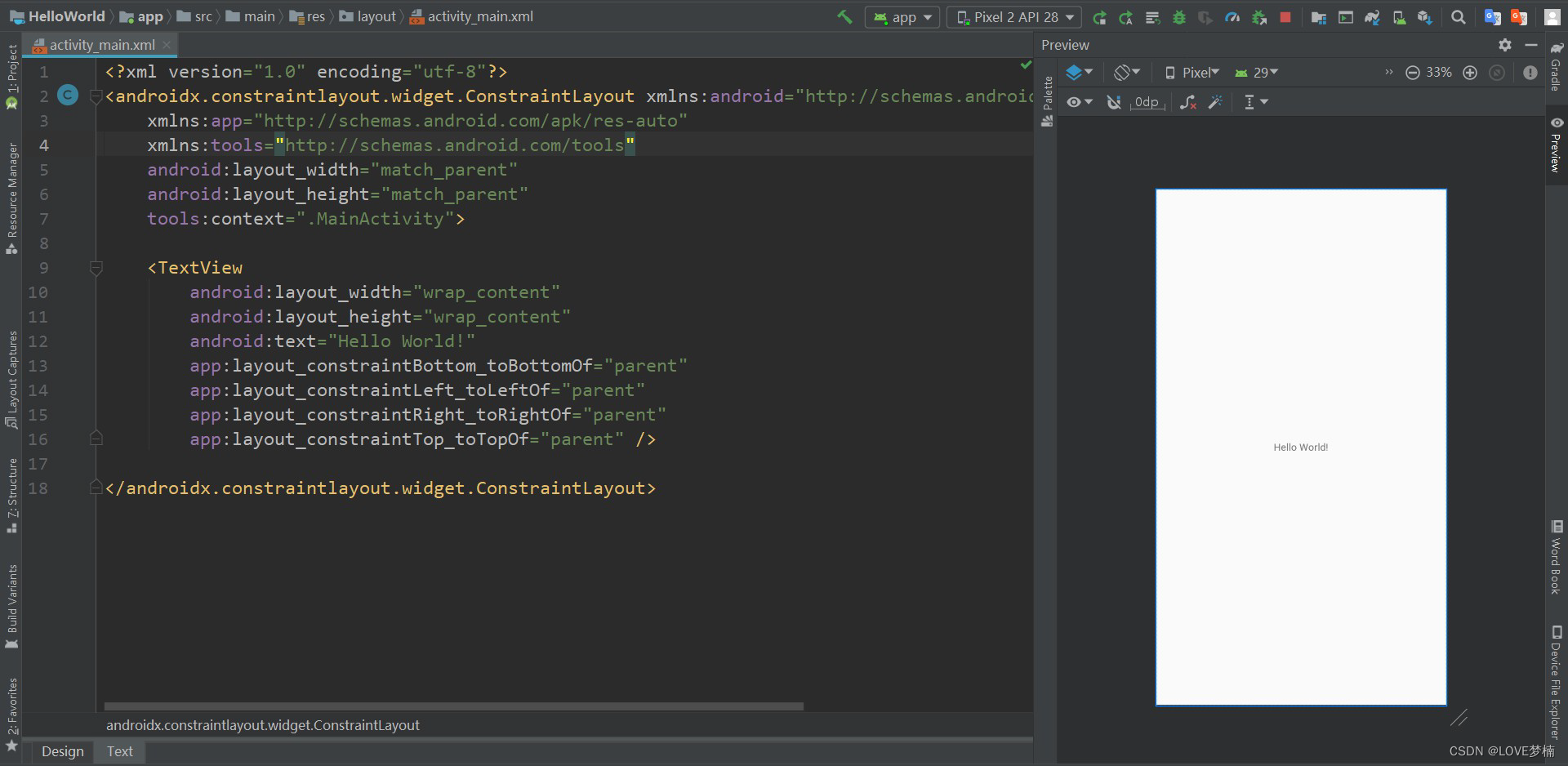The height and width of the screenshot is (766, 1568).
Task: Open the 1: Project tool window
Action: tap(11, 76)
